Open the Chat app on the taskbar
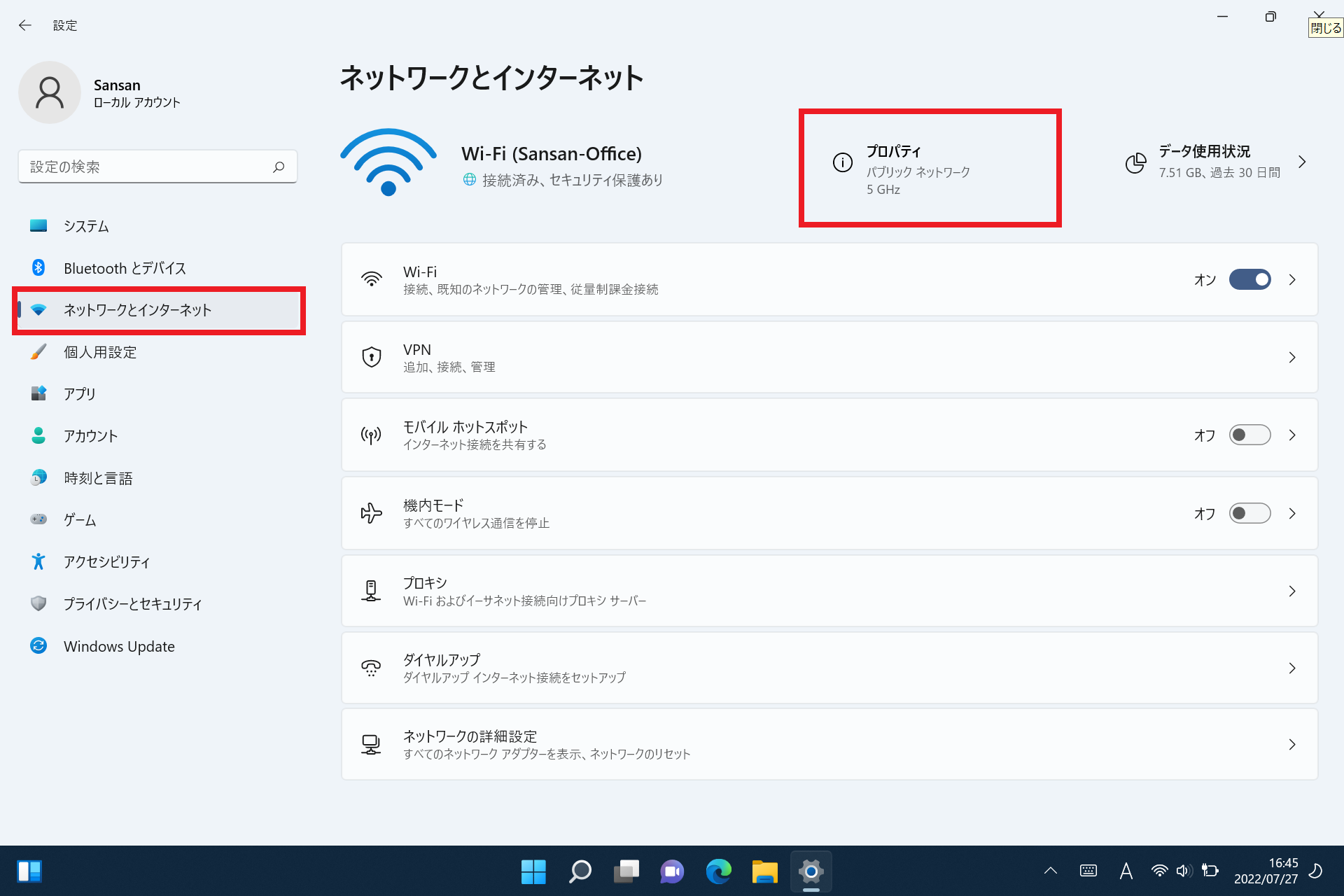Viewport: 1344px width, 896px height. 672,871
